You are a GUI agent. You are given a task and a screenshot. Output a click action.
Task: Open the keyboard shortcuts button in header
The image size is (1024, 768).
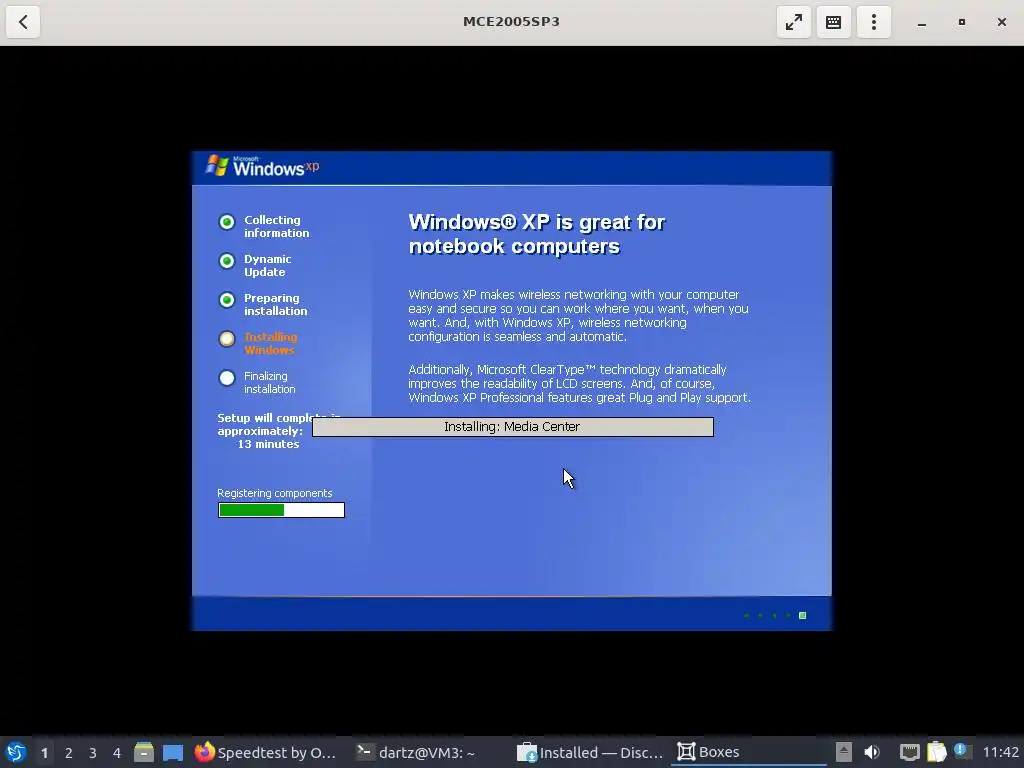[x=833, y=22]
